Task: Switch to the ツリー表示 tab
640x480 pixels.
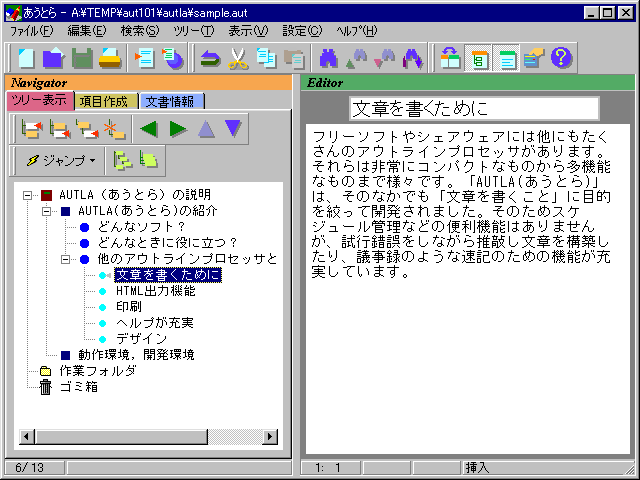Action: point(40,100)
